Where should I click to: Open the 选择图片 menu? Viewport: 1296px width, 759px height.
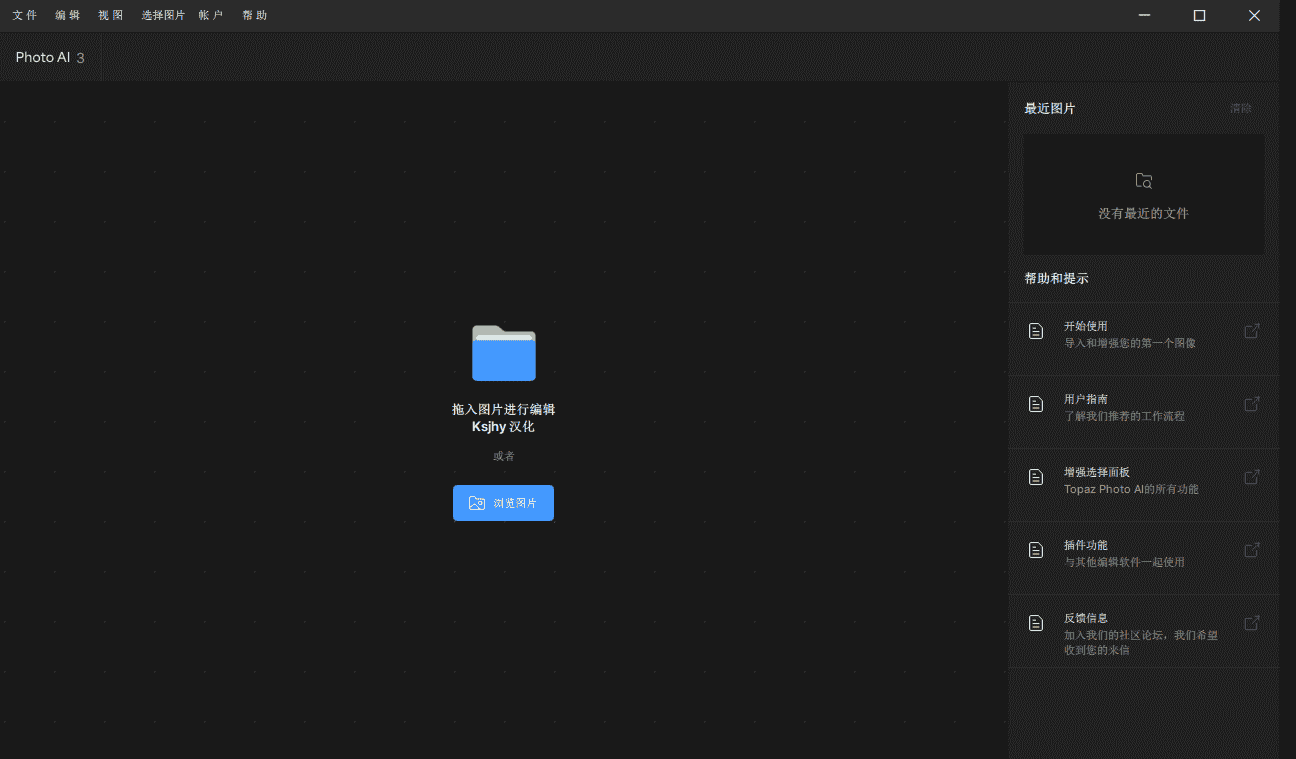pos(163,15)
